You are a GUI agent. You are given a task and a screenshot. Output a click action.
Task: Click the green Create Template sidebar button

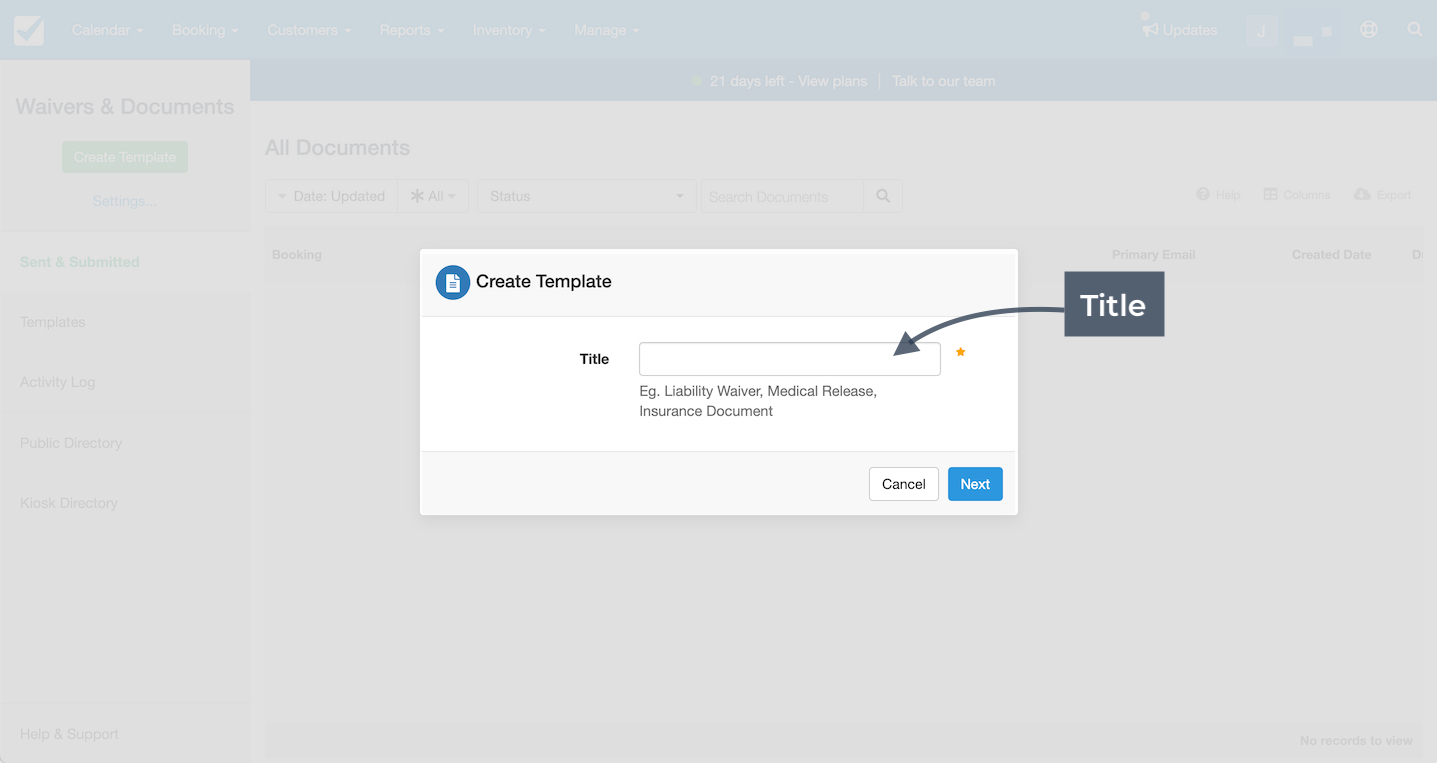pyautogui.click(x=125, y=157)
